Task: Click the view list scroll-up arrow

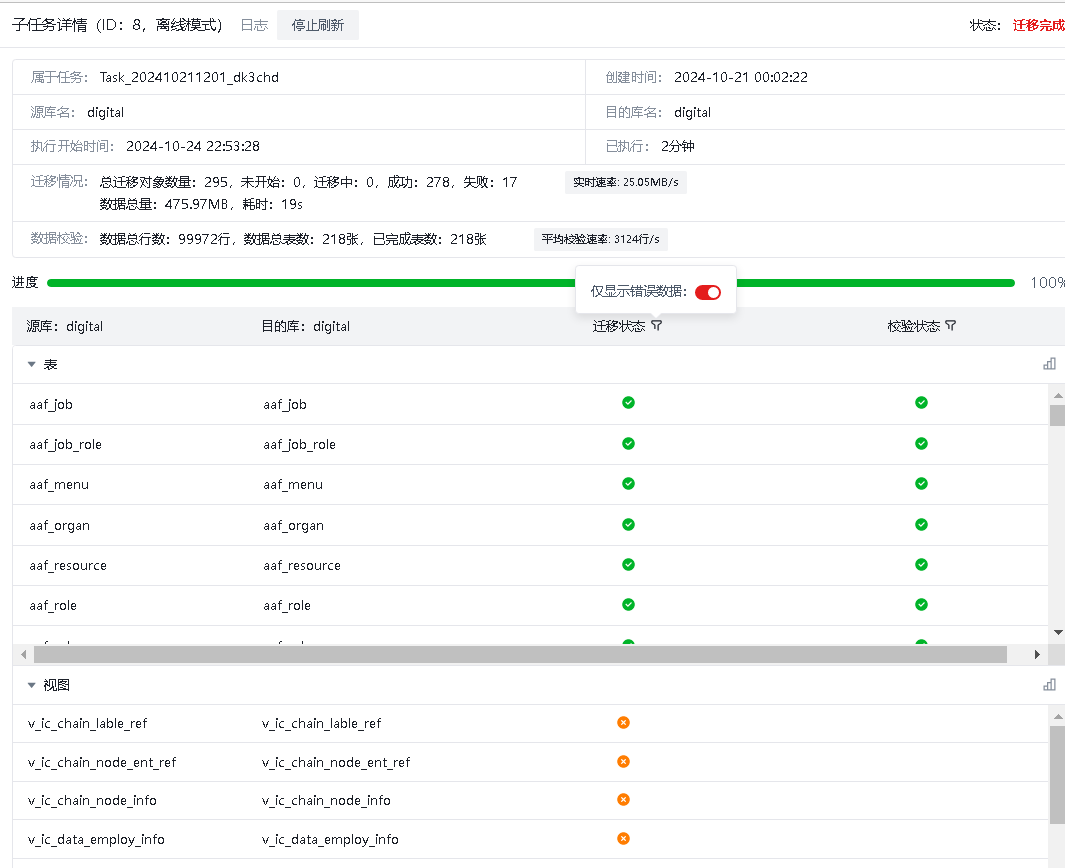Action: click(x=1058, y=717)
